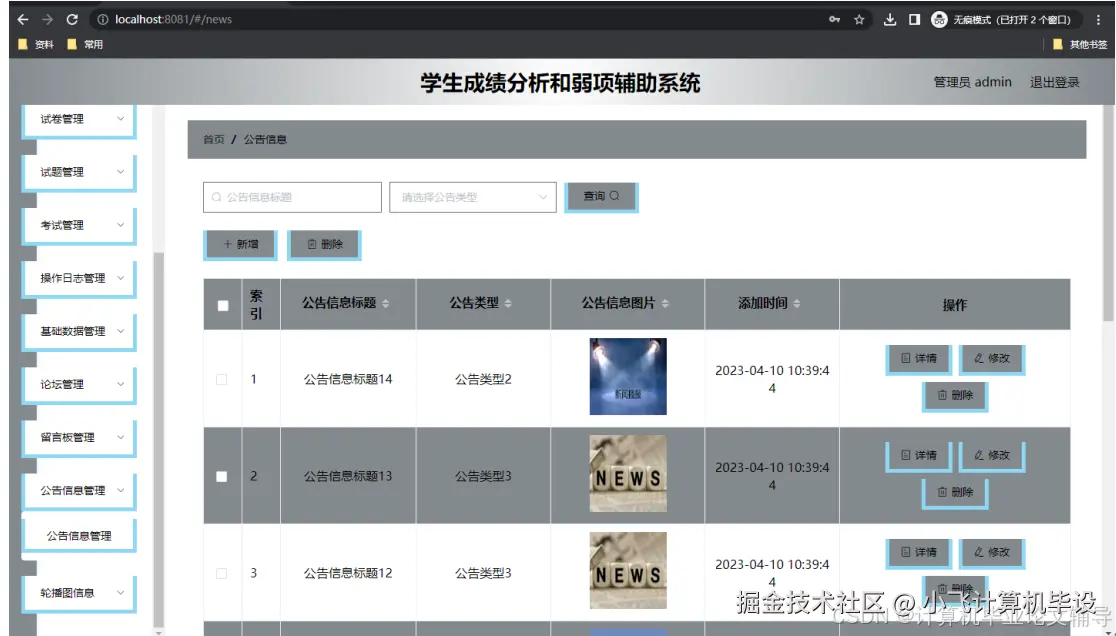Open the 常用 bookmark folder
The image size is (1116, 636).
(85, 44)
